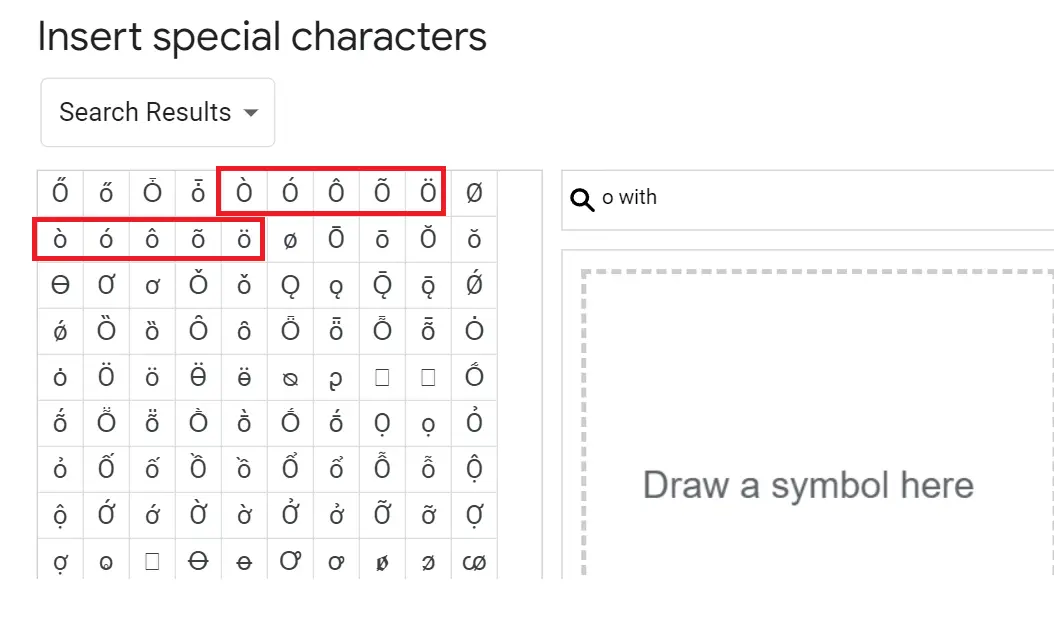
Task: Pick the capital Ơ with horn
Action: (106, 285)
